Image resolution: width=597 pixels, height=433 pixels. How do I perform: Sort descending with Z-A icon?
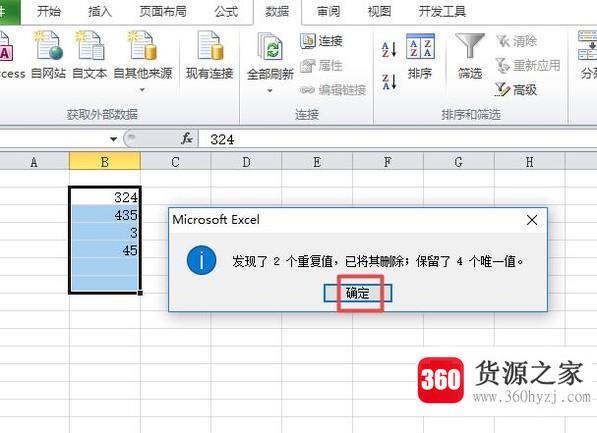(389, 82)
